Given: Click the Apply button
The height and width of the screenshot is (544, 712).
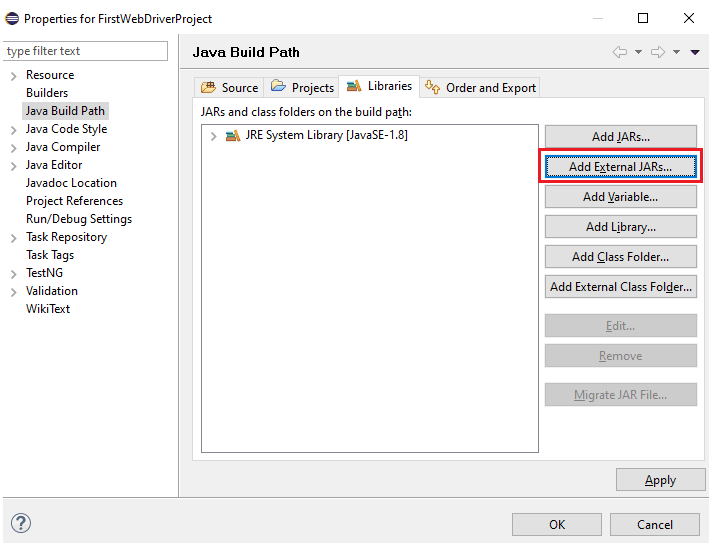Looking at the screenshot, I should 660,480.
